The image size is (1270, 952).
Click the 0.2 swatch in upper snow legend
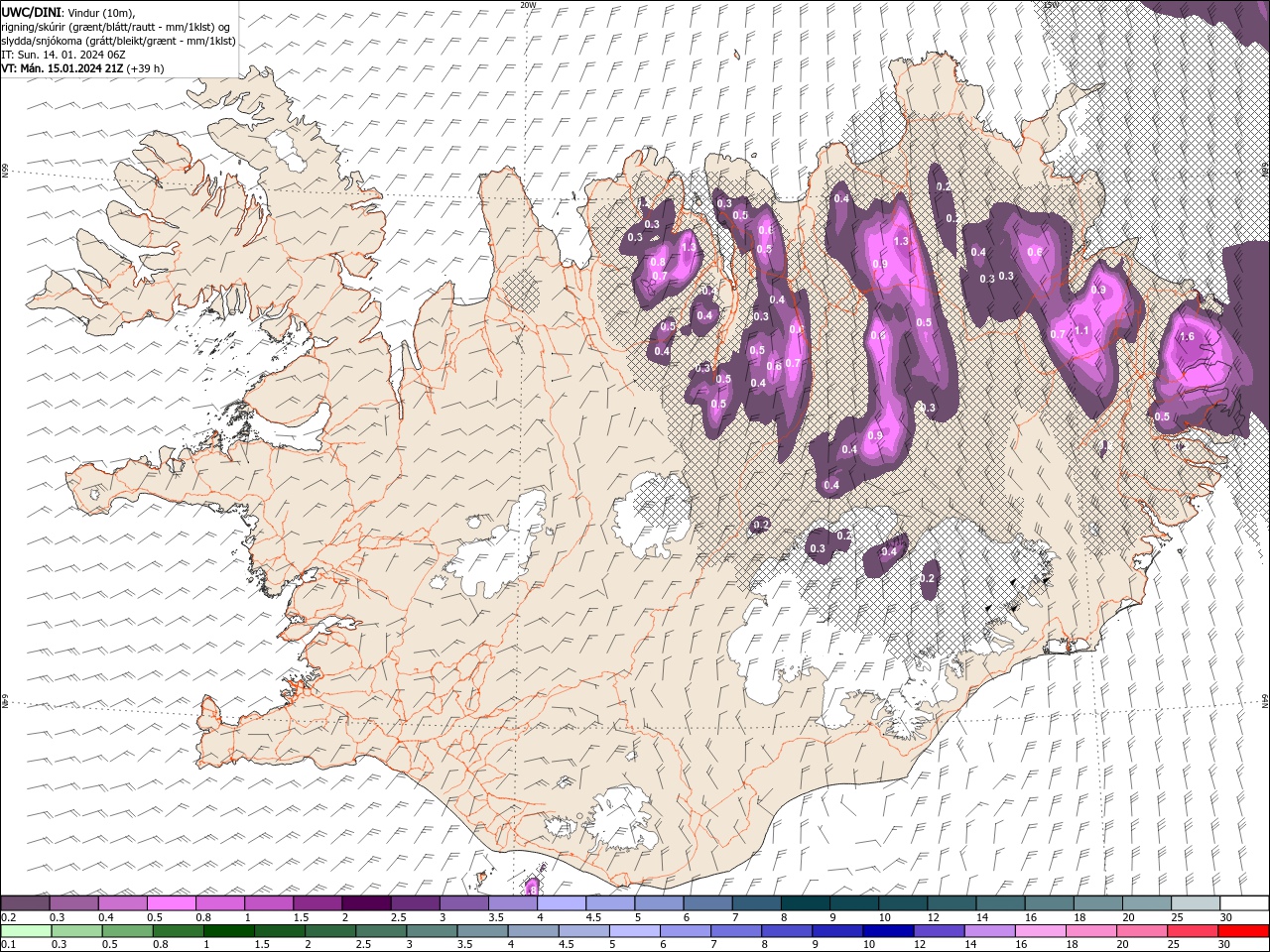pos(25,902)
